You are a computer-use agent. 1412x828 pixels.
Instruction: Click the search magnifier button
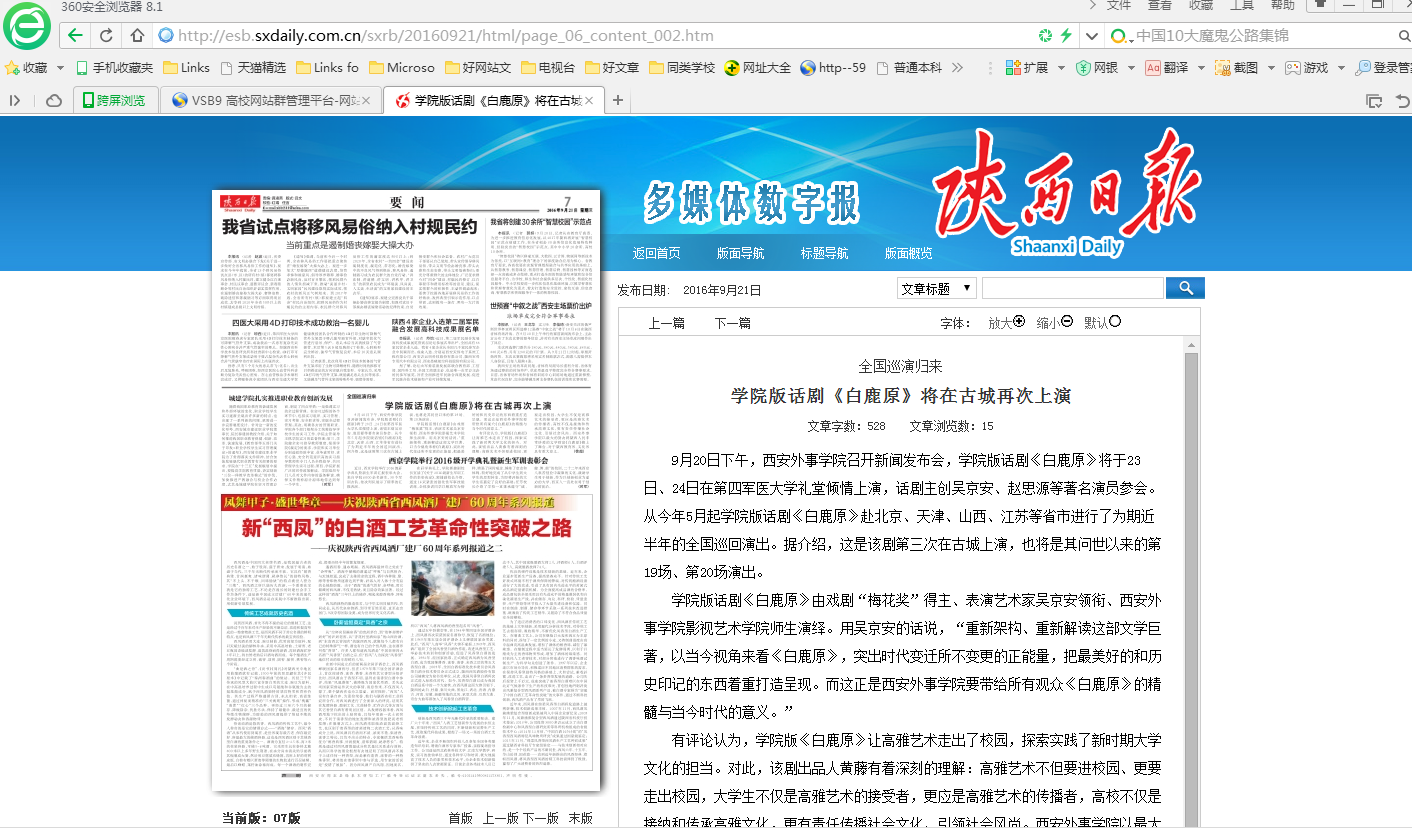(x=1185, y=288)
